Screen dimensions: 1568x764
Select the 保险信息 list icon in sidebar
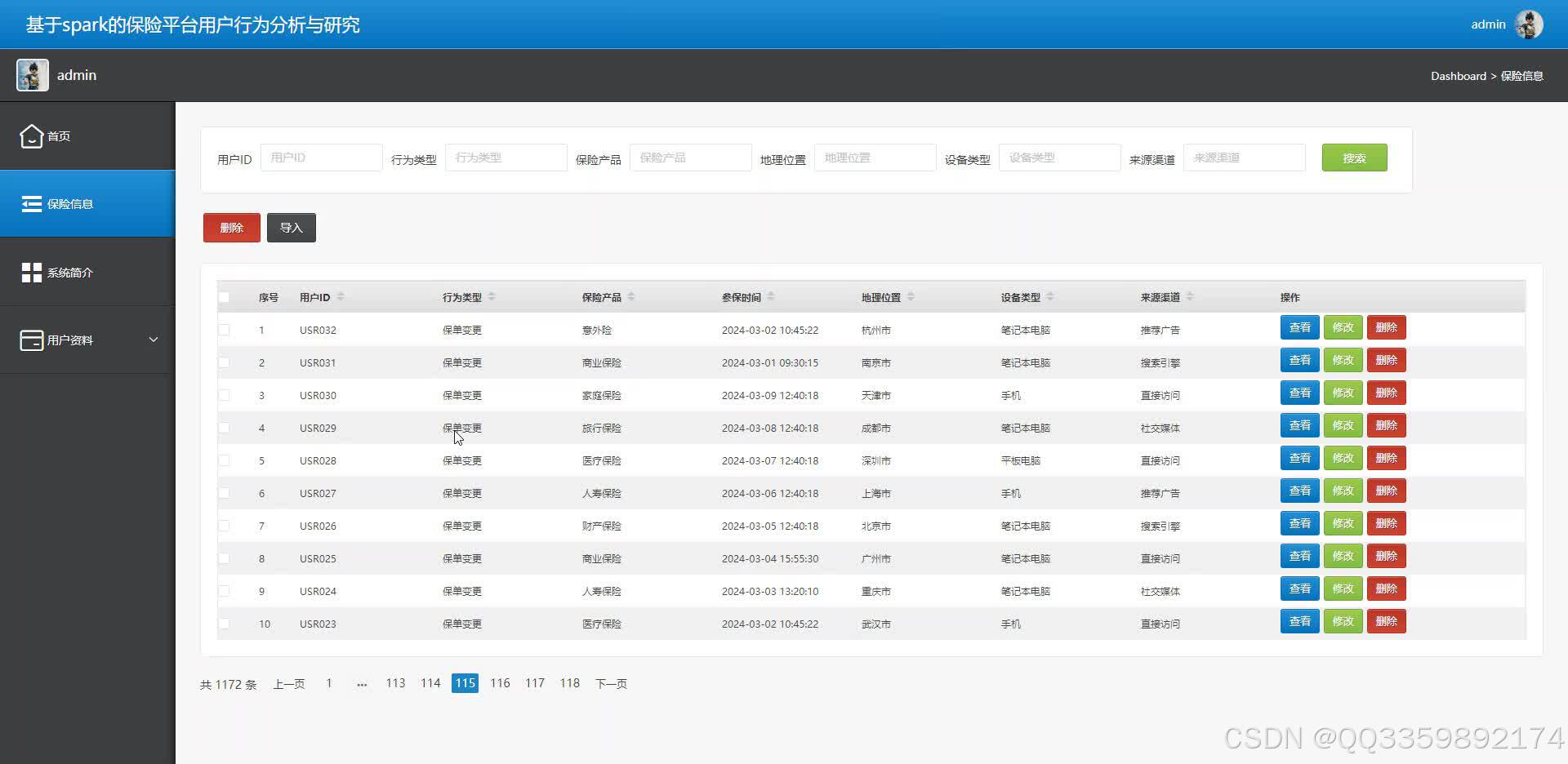coord(31,204)
